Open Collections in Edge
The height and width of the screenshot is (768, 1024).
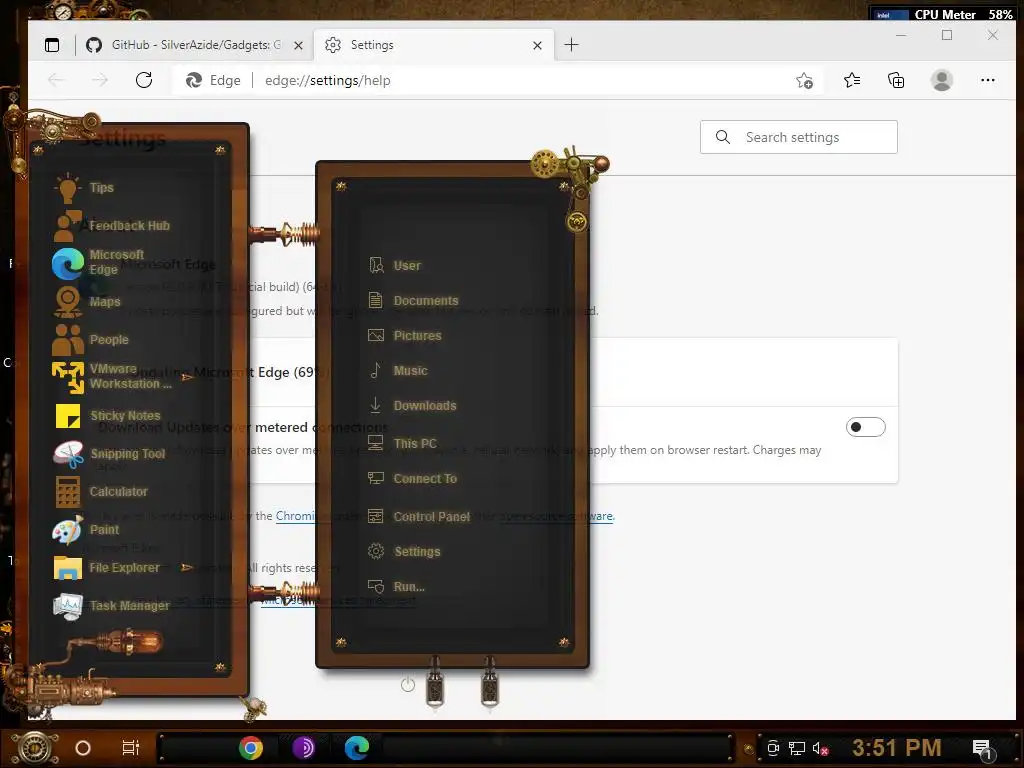[896, 80]
